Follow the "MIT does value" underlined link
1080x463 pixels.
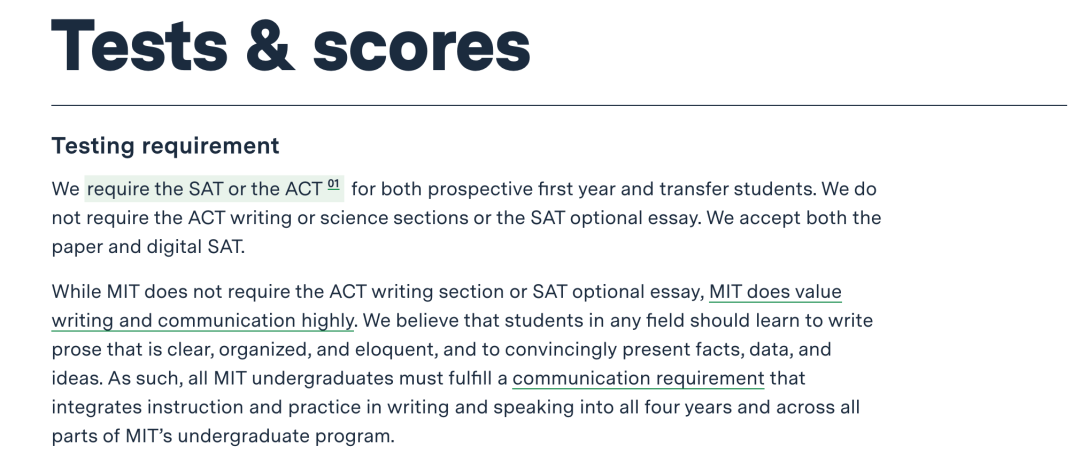(775, 291)
